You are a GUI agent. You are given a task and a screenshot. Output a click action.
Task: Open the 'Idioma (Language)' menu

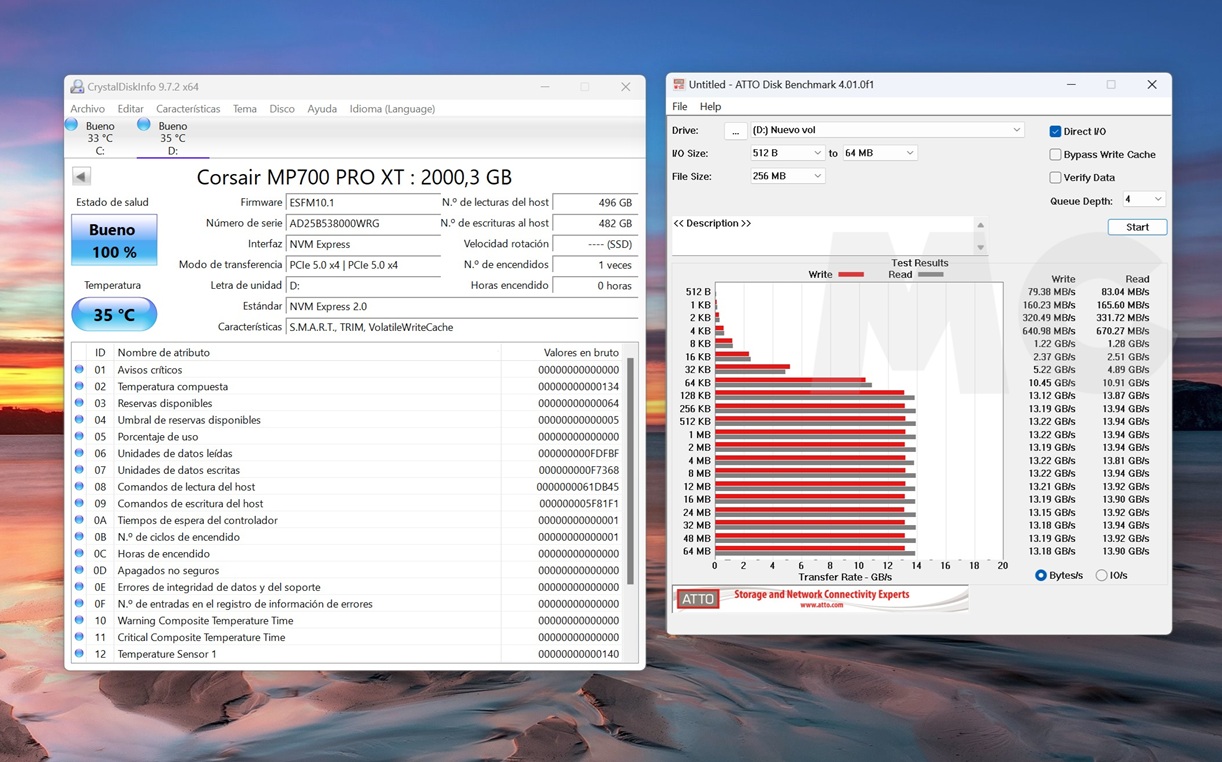pos(392,108)
